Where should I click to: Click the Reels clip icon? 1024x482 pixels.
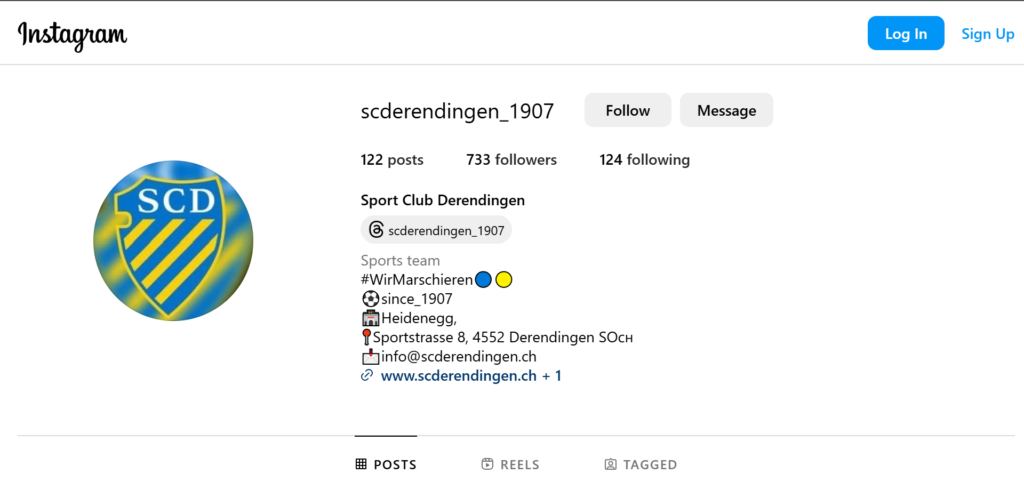(x=487, y=465)
